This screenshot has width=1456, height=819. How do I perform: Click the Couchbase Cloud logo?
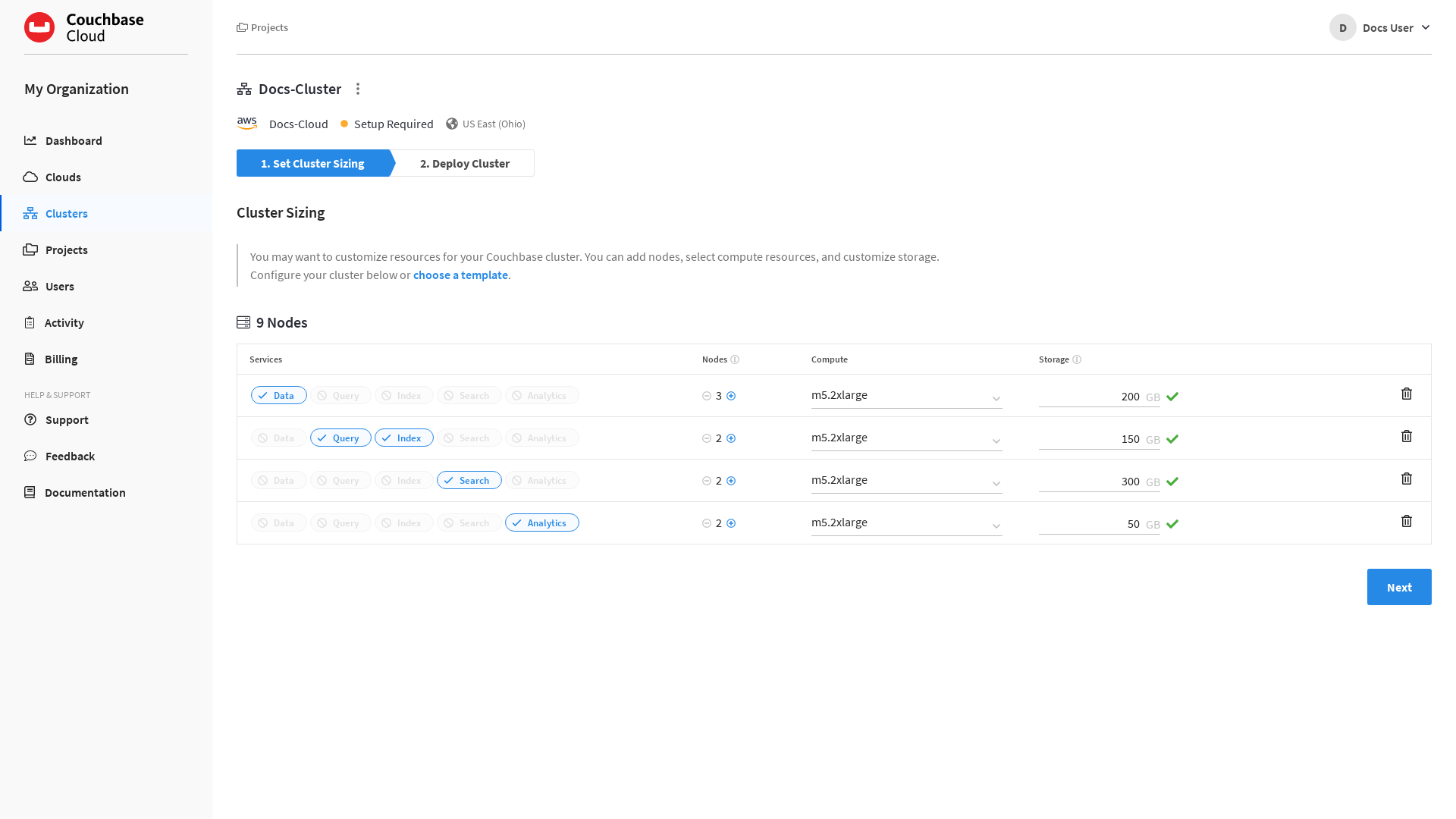[x=84, y=27]
